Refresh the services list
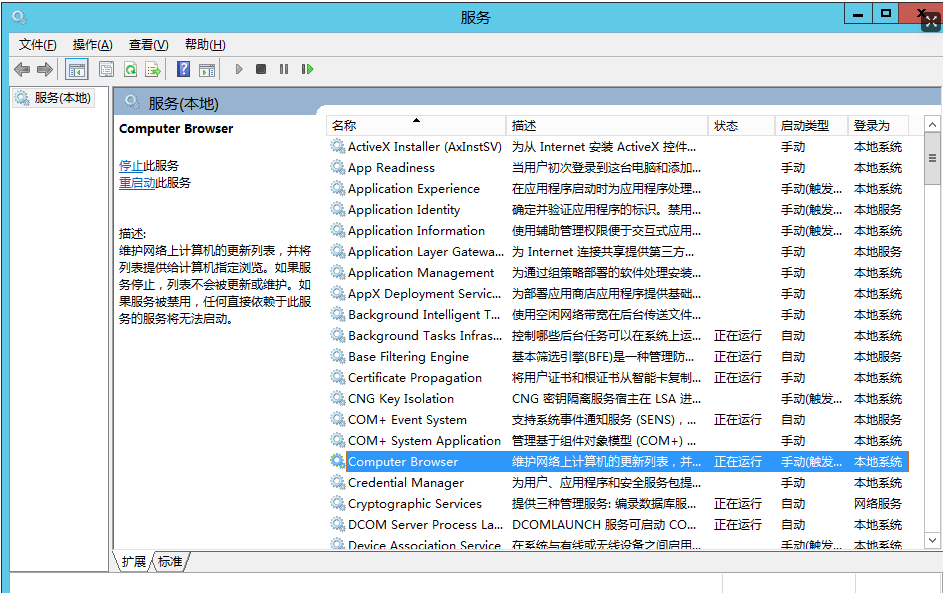The image size is (943, 593). (x=130, y=70)
